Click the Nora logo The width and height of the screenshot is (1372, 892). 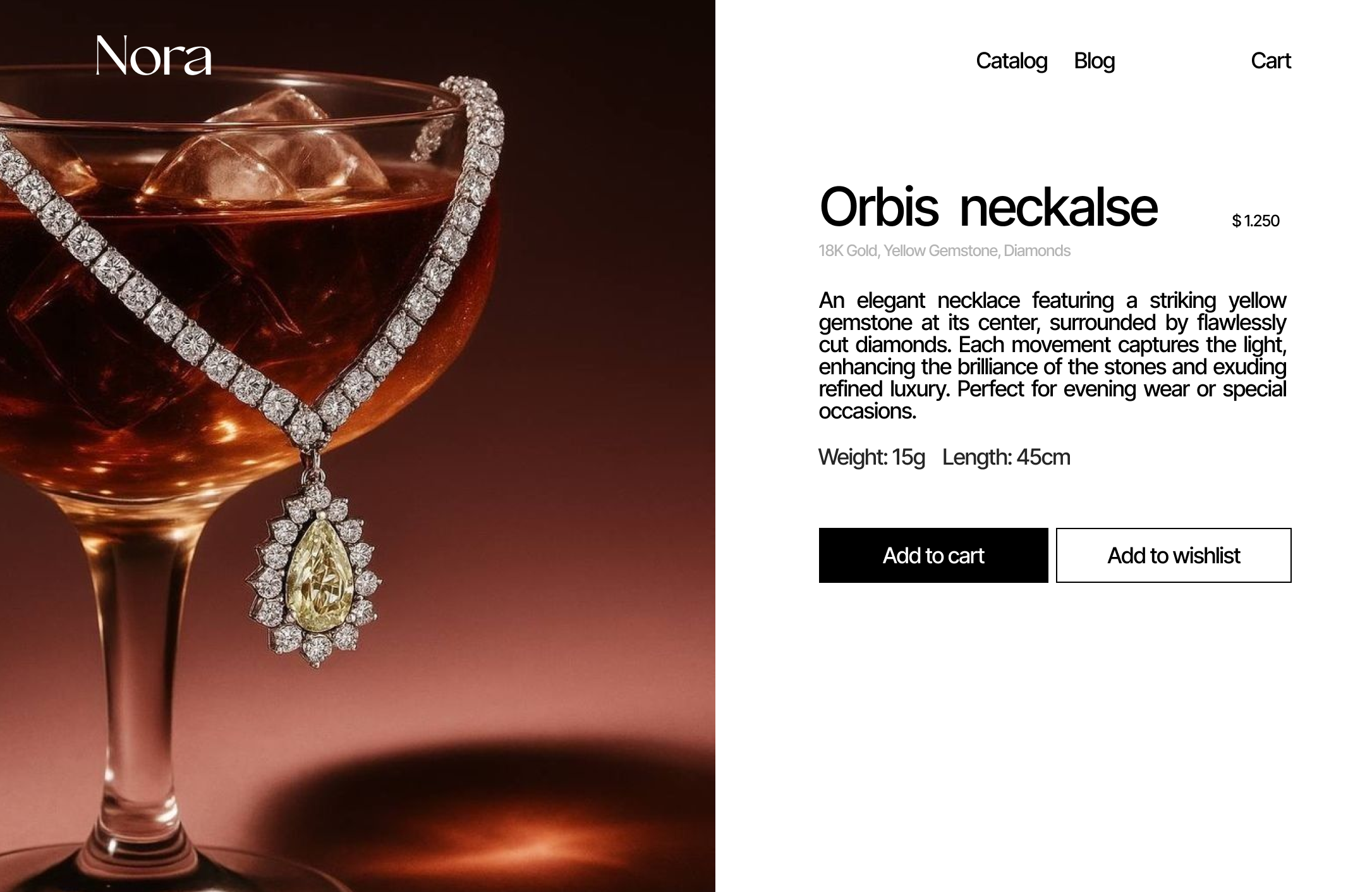click(x=154, y=56)
